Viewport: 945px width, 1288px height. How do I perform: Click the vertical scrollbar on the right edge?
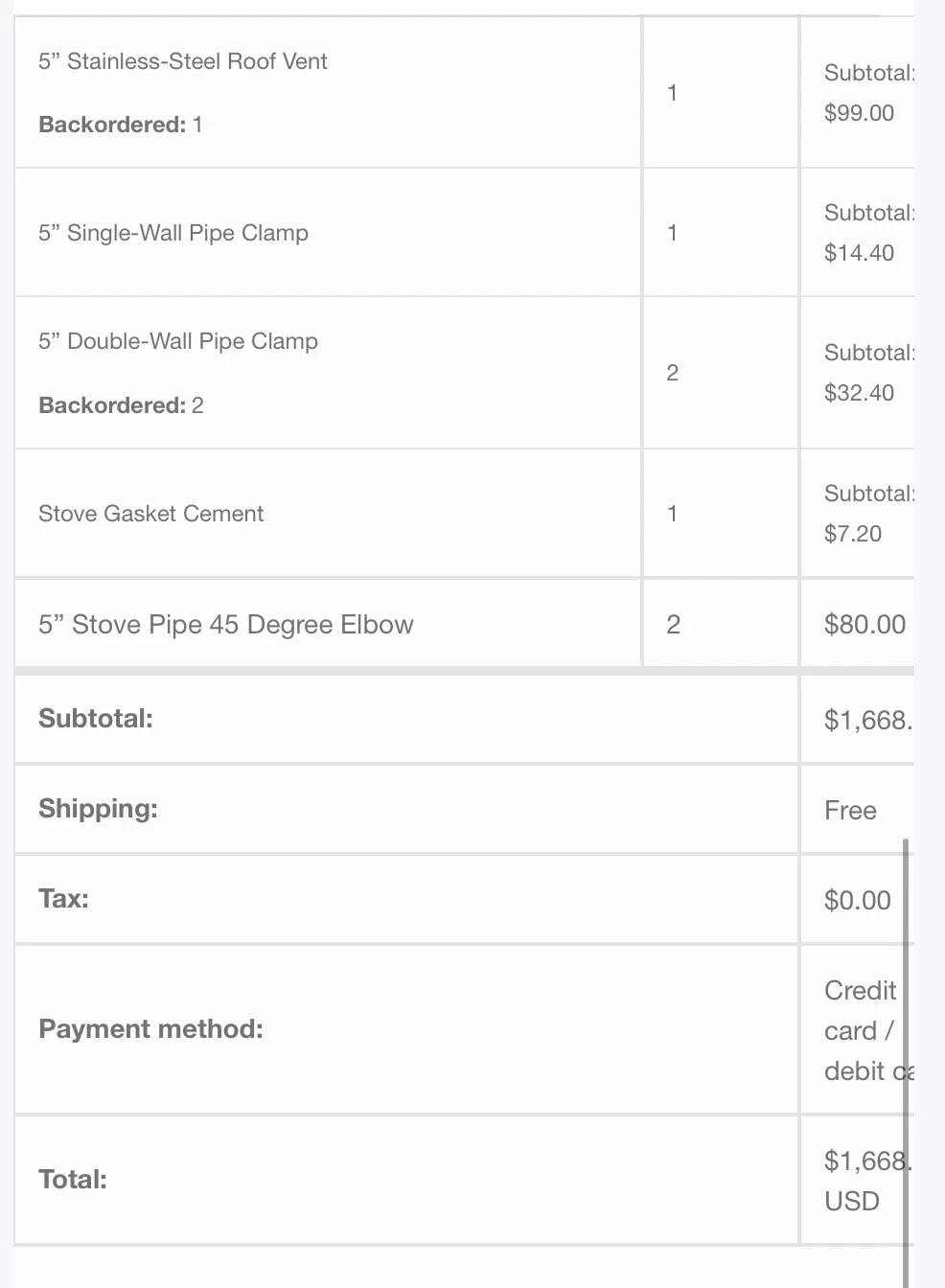(906, 1064)
